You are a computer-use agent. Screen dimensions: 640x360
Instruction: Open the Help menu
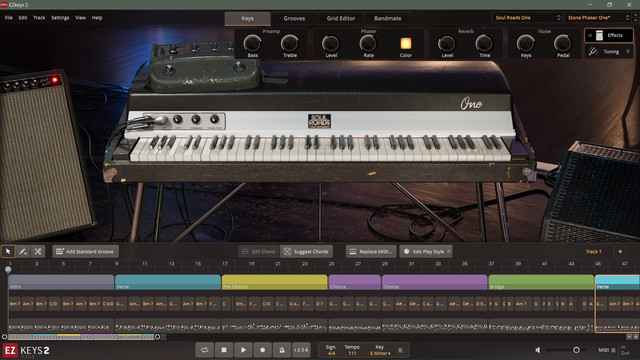click(97, 18)
